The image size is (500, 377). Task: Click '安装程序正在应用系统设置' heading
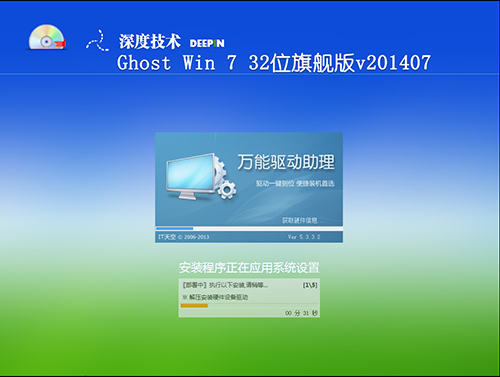[249, 268]
